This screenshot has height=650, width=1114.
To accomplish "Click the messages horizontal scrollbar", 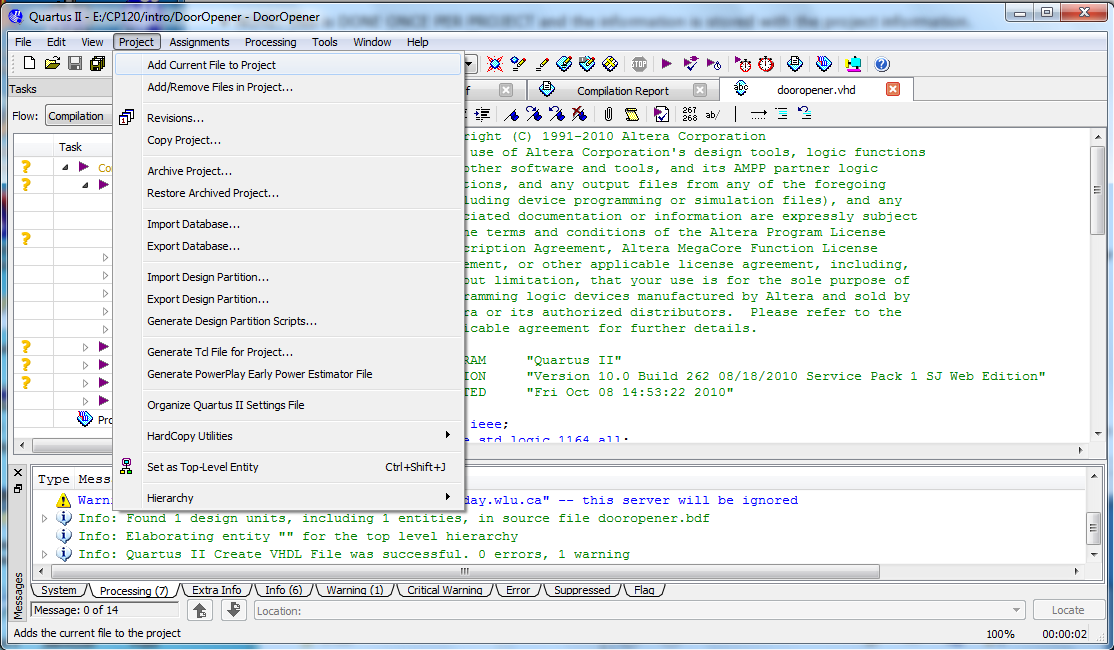I will pyautogui.click(x=465, y=571).
